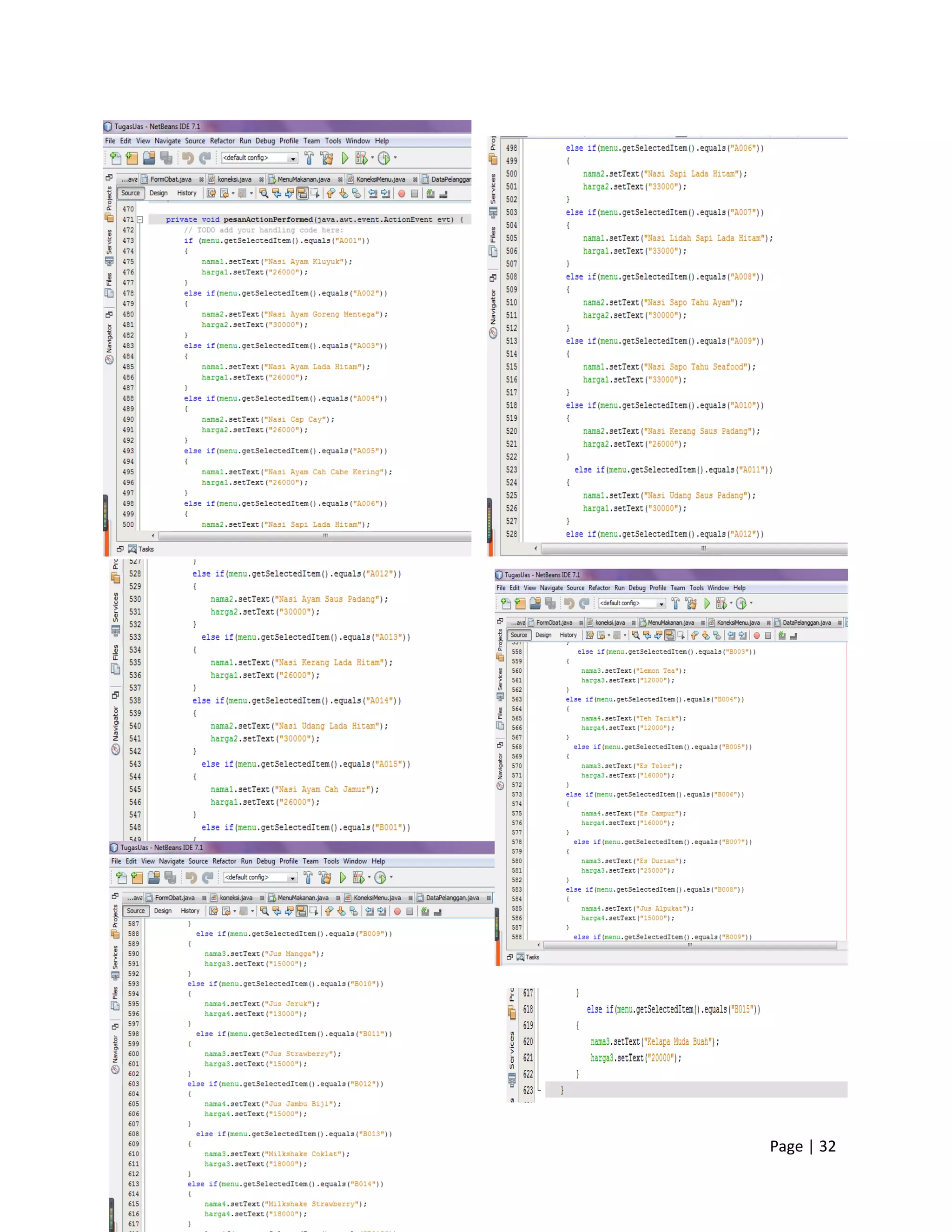Click History view button in top-left editor

[x=187, y=193]
